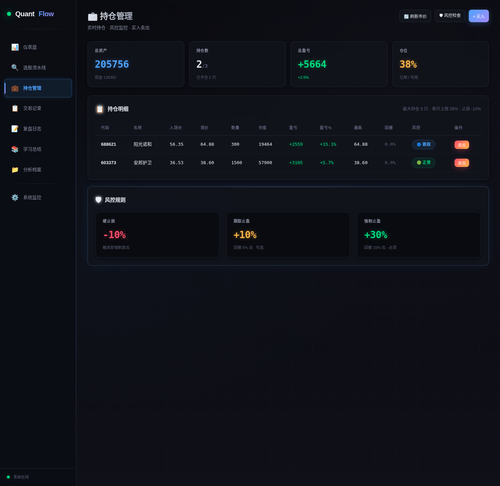The height and width of the screenshot is (486, 500).
Task: Click the green 正常 risk badge in row 603373
Action: (423, 162)
